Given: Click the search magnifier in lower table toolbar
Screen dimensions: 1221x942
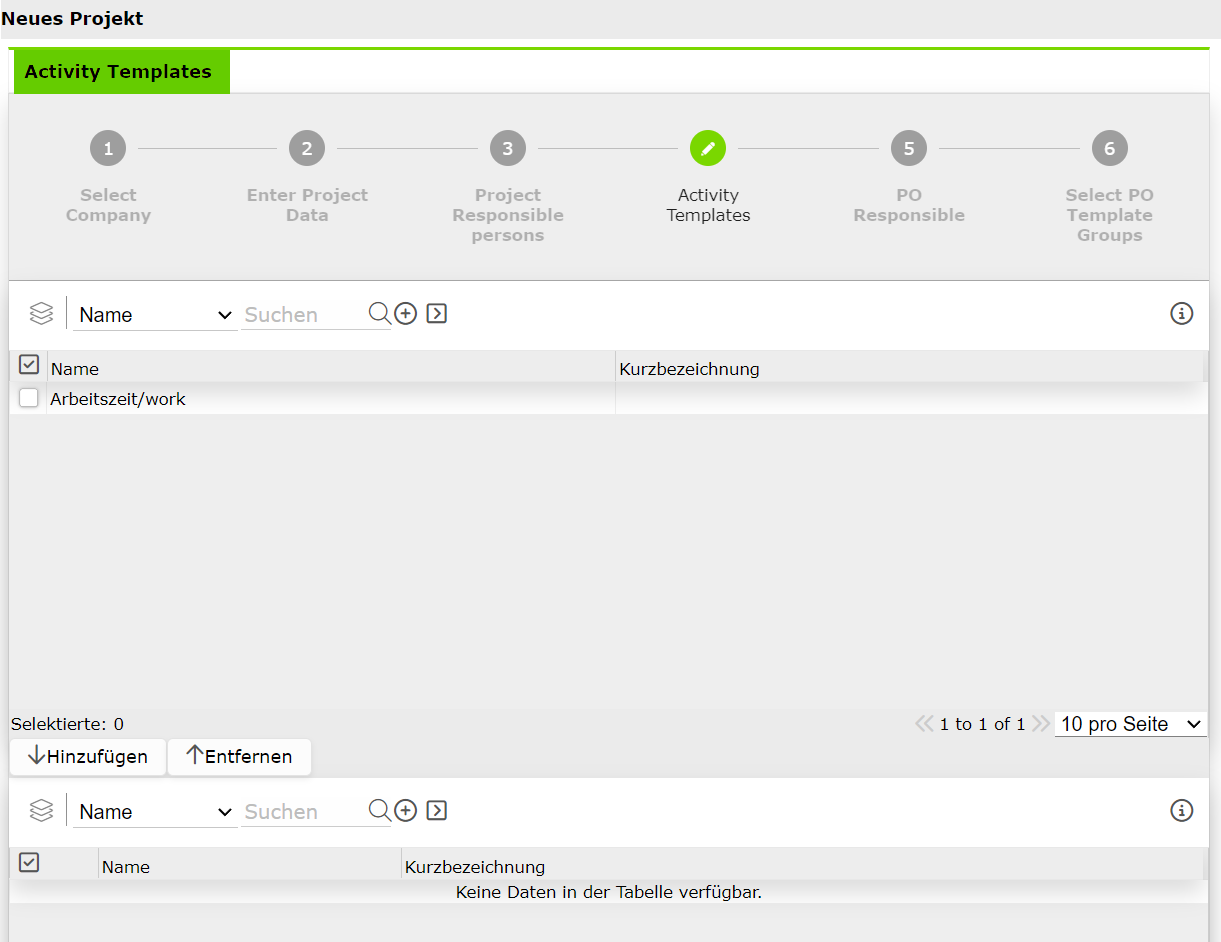Looking at the screenshot, I should click(x=380, y=811).
